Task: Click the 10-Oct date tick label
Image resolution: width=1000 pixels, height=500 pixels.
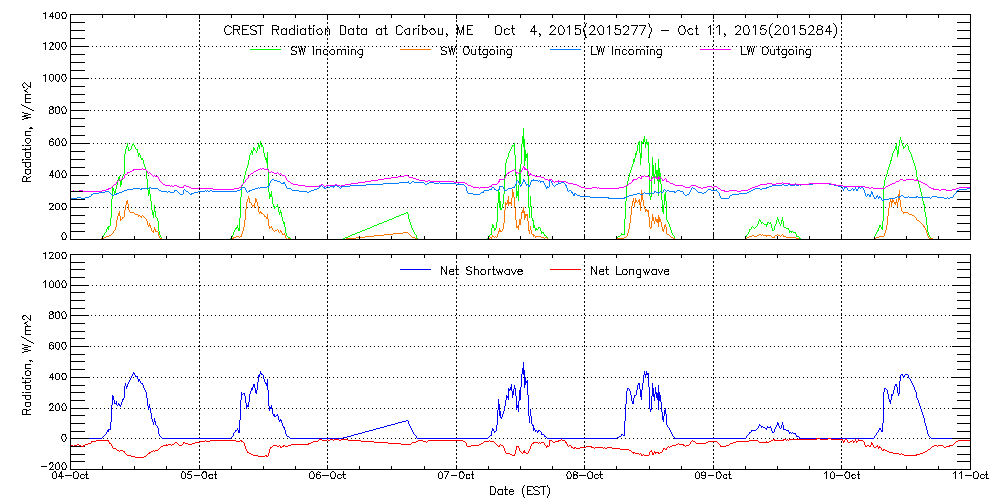Action: (841, 477)
